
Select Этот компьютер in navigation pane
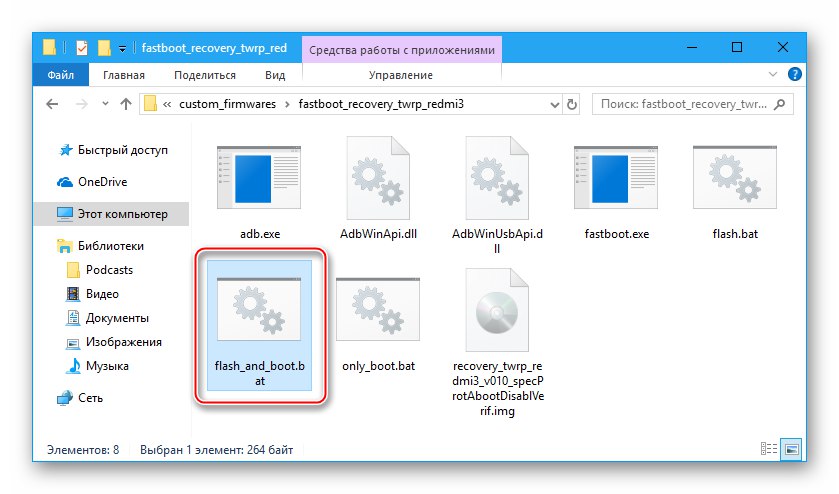(x=112, y=214)
